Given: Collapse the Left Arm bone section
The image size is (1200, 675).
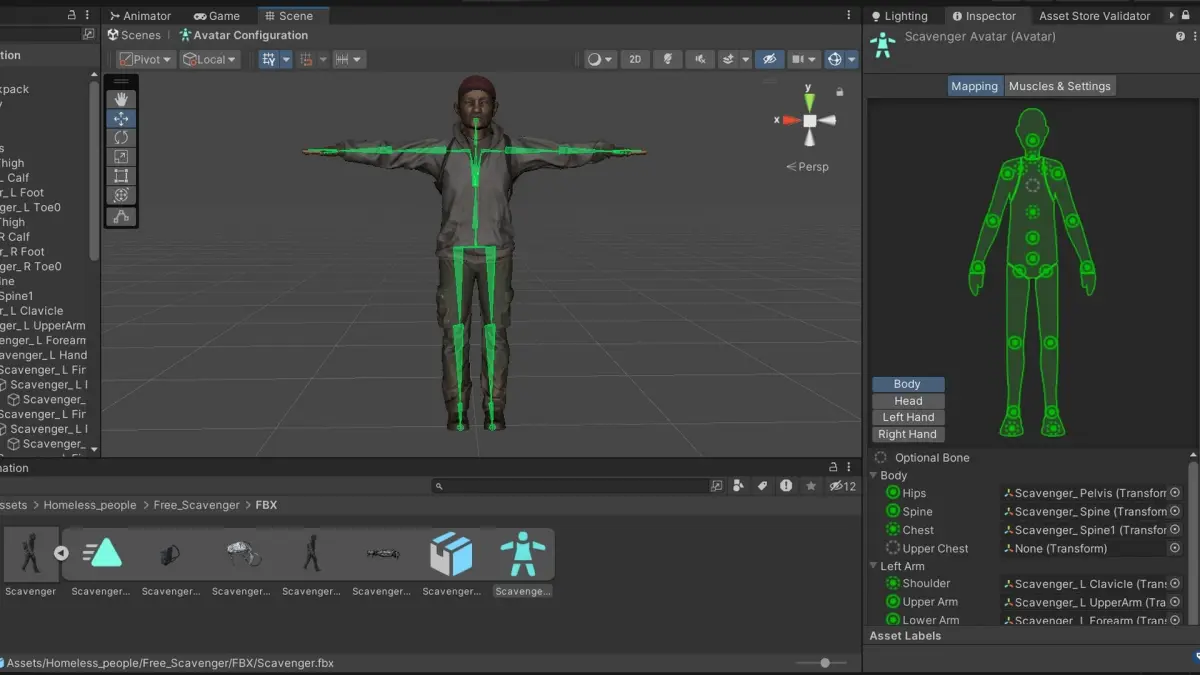Looking at the screenshot, I should tap(873, 566).
